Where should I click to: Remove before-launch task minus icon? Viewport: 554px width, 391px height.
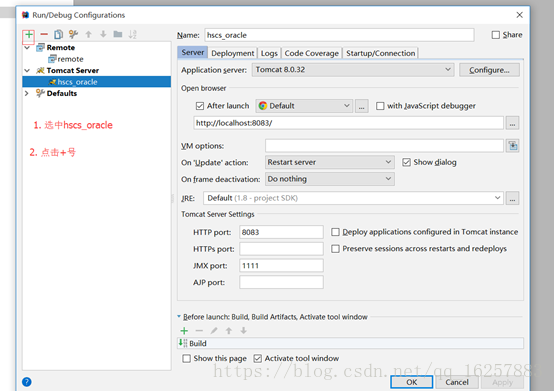click(199, 331)
